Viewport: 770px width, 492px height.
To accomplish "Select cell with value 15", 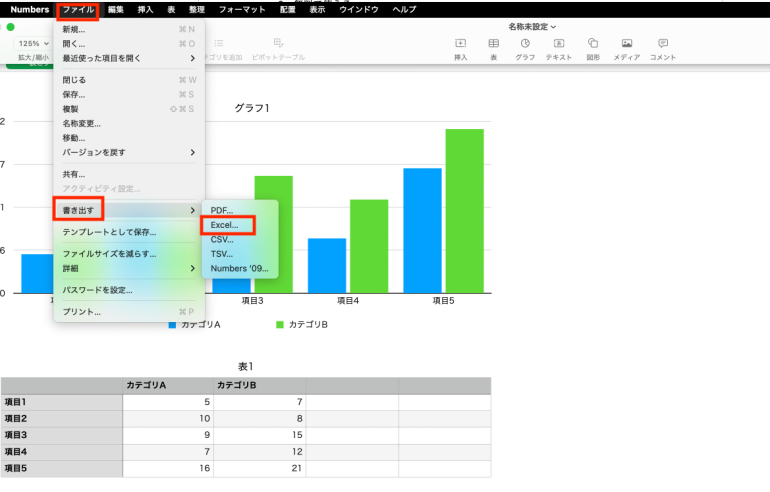I will (259, 435).
